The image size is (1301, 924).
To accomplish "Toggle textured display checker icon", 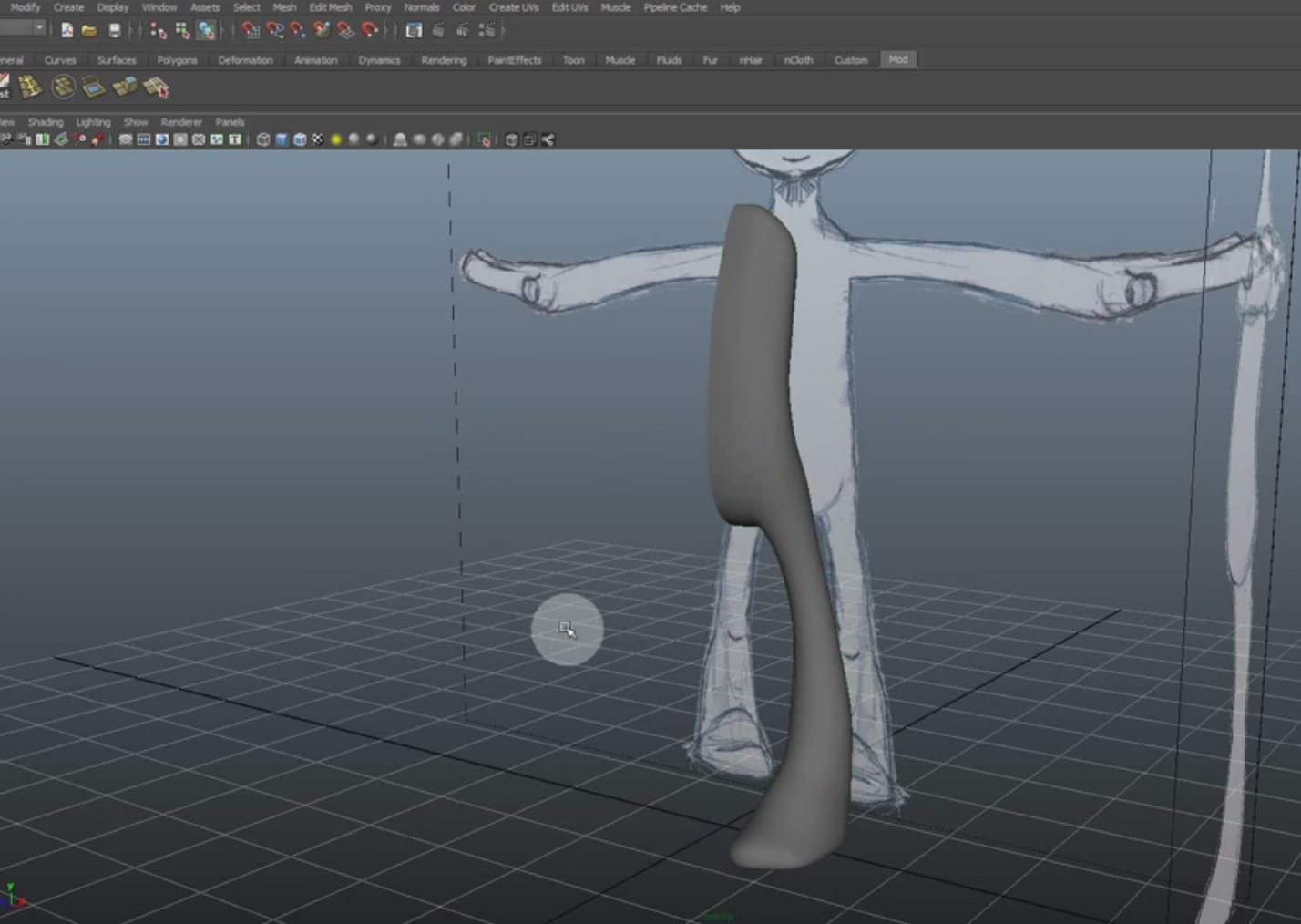I will coord(317,139).
